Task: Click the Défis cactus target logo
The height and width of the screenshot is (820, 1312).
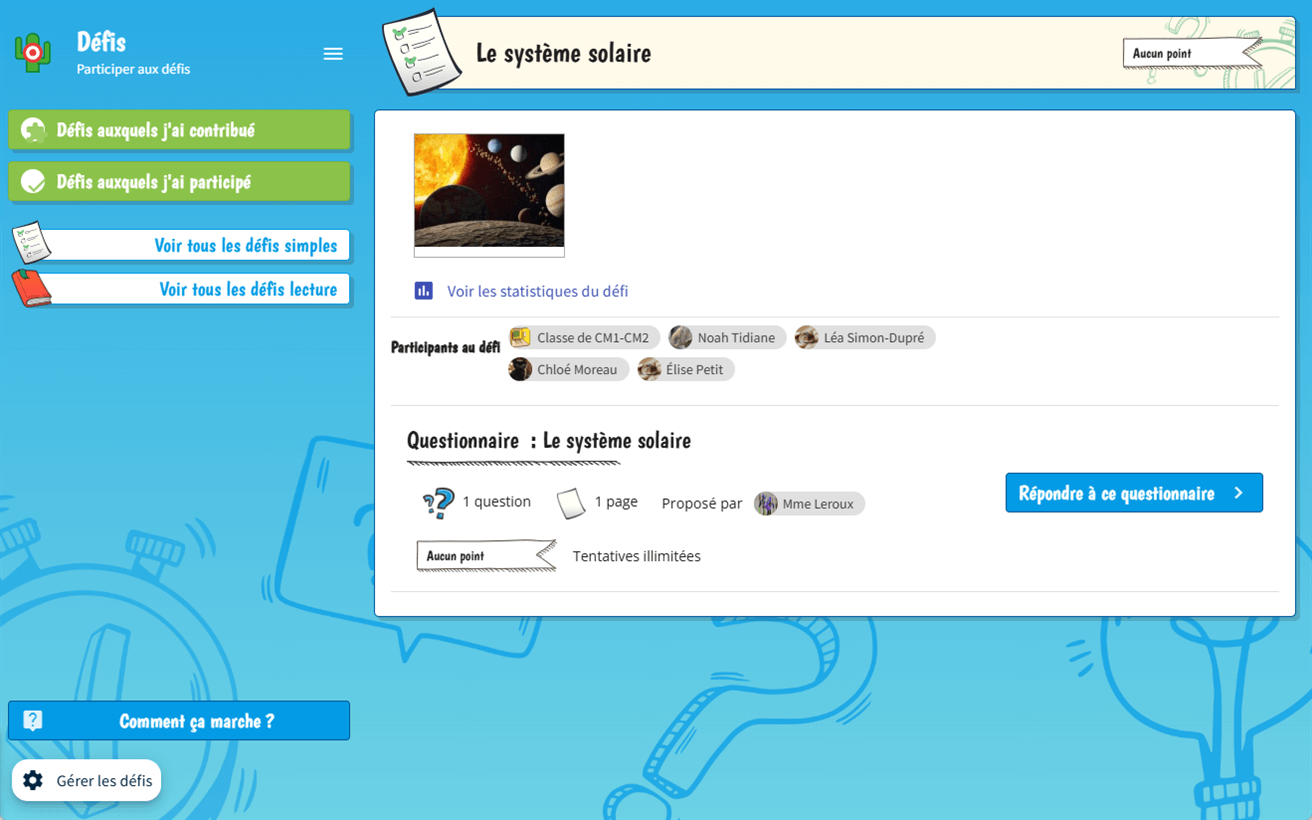Action: (x=33, y=53)
